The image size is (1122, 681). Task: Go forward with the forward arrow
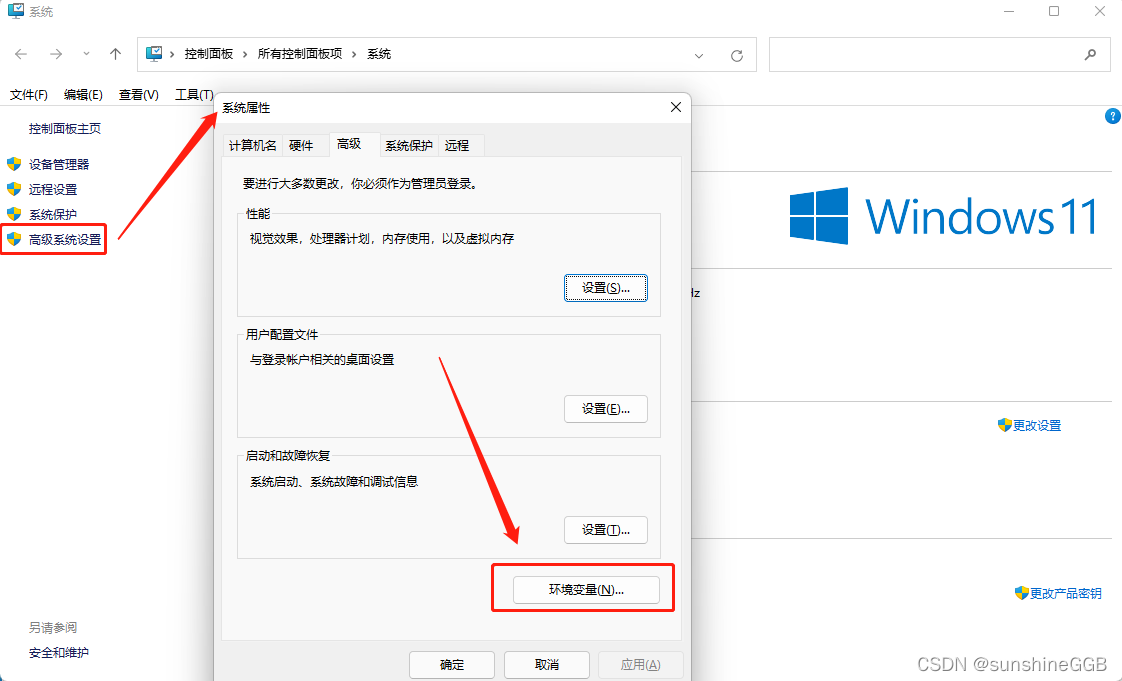tap(56, 54)
